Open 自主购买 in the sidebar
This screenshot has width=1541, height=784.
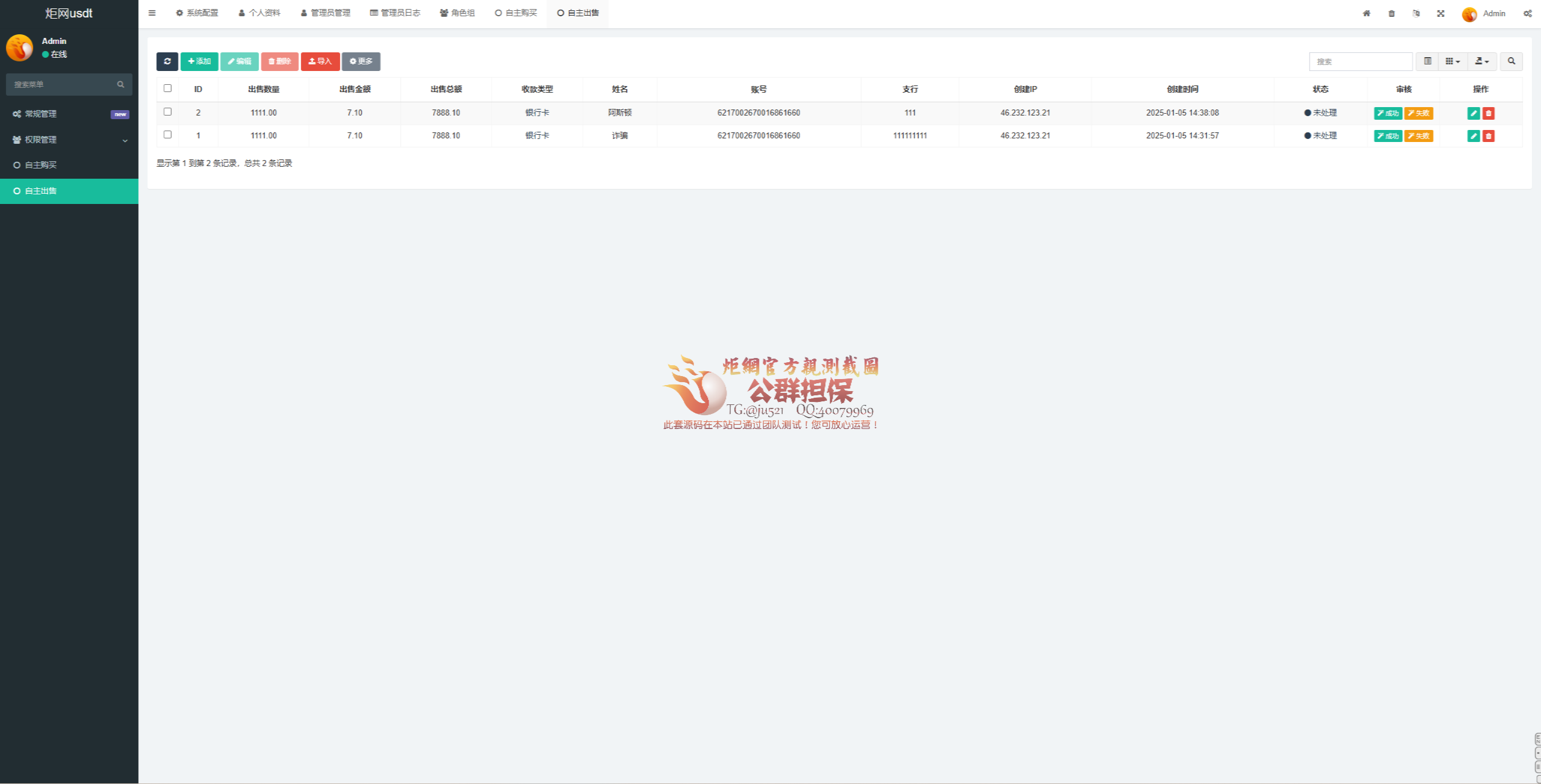point(40,165)
